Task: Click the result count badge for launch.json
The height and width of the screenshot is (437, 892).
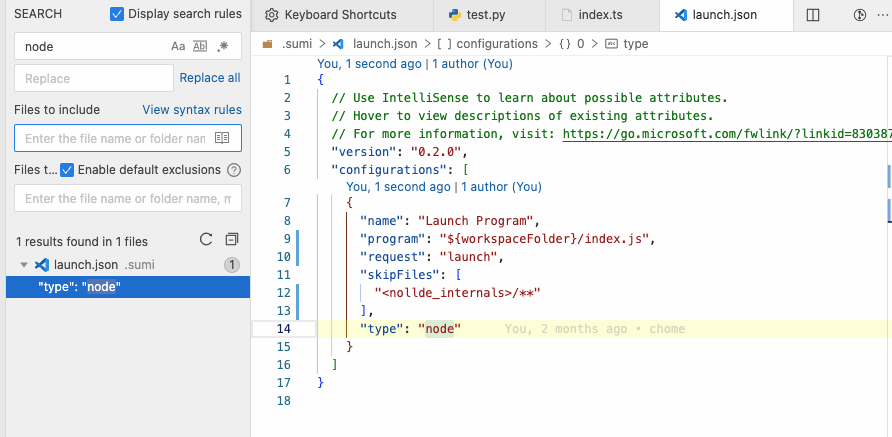Action: click(232, 265)
